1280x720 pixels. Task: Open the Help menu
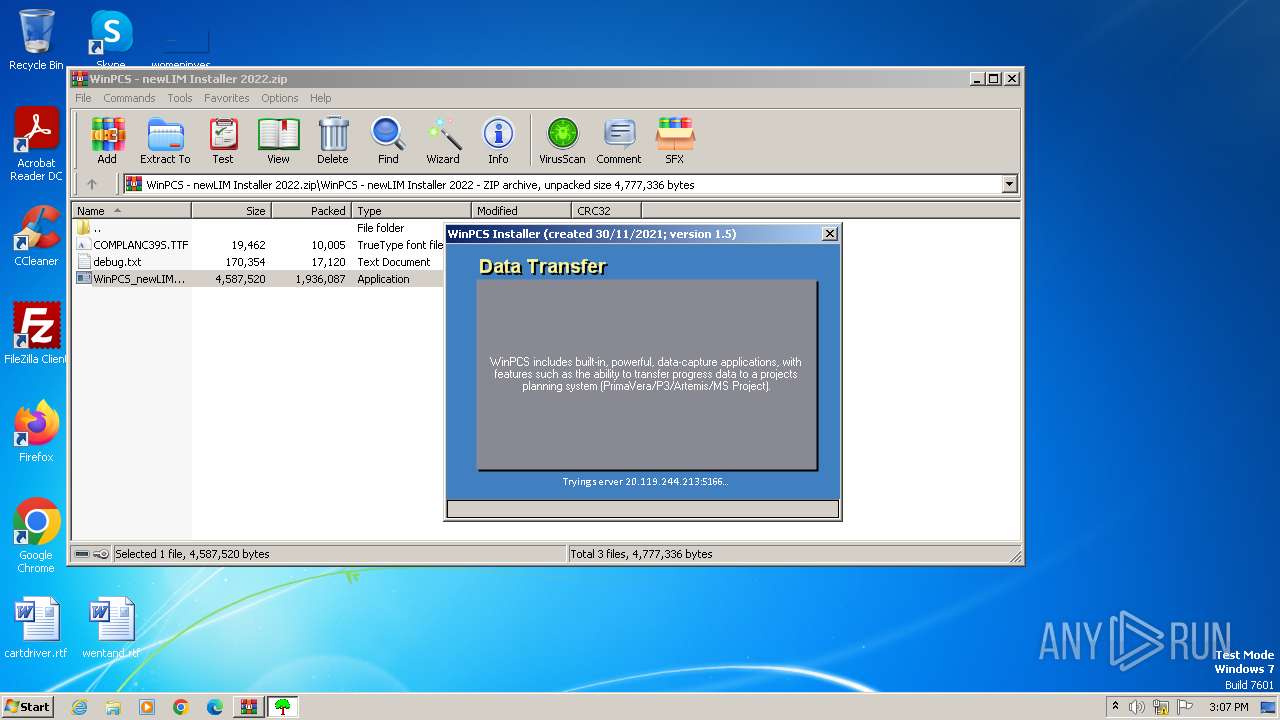click(x=320, y=98)
